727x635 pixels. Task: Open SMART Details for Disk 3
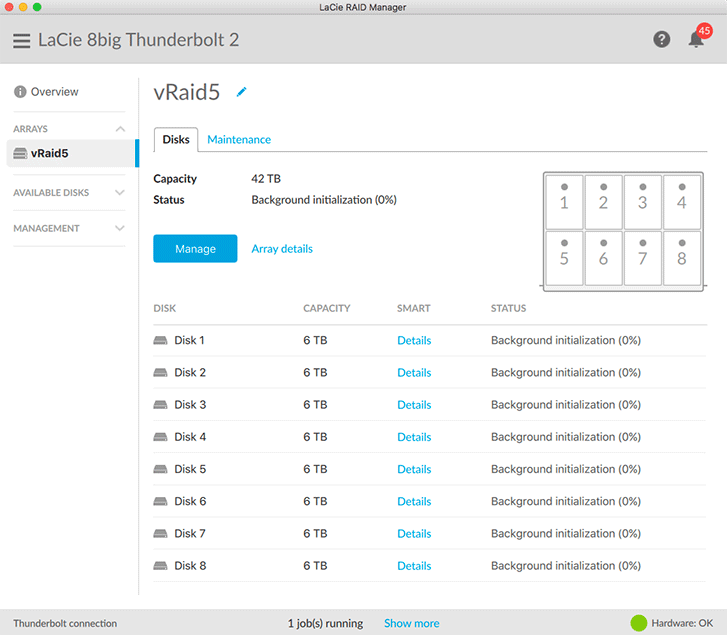point(414,405)
